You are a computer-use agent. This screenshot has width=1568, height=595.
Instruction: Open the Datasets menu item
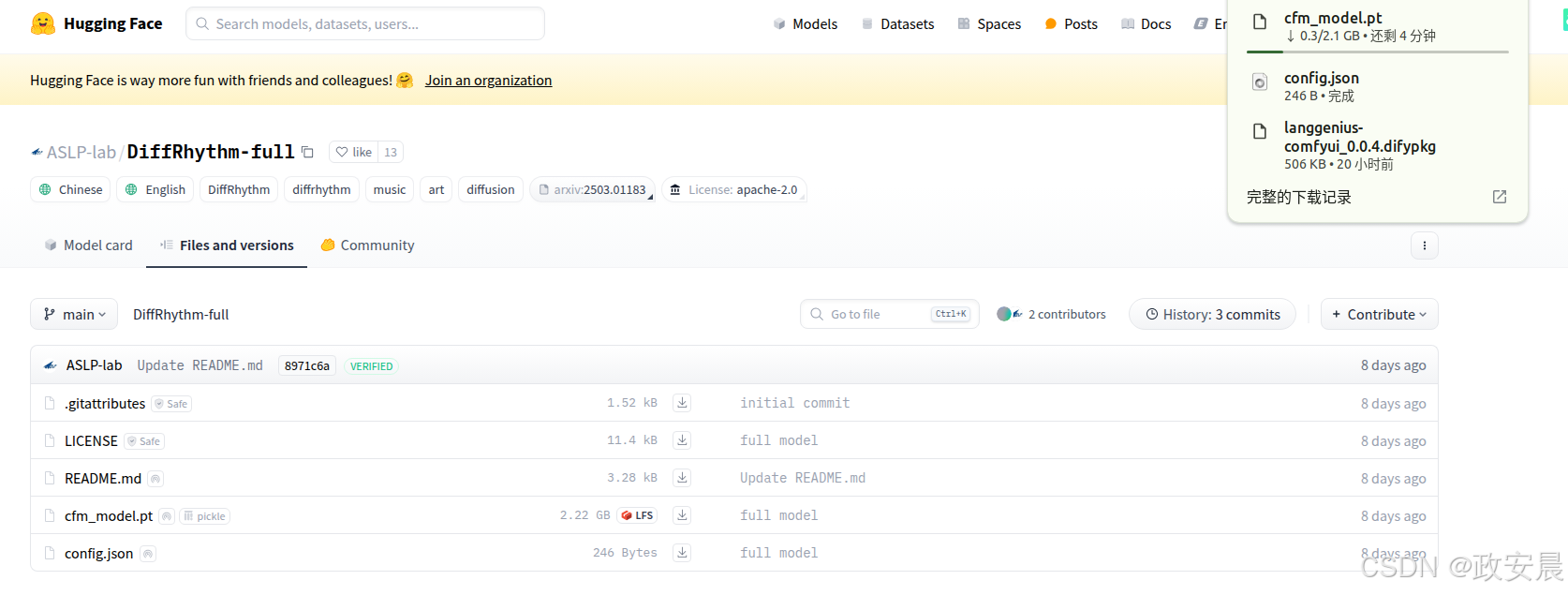pyautogui.click(x=897, y=23)
